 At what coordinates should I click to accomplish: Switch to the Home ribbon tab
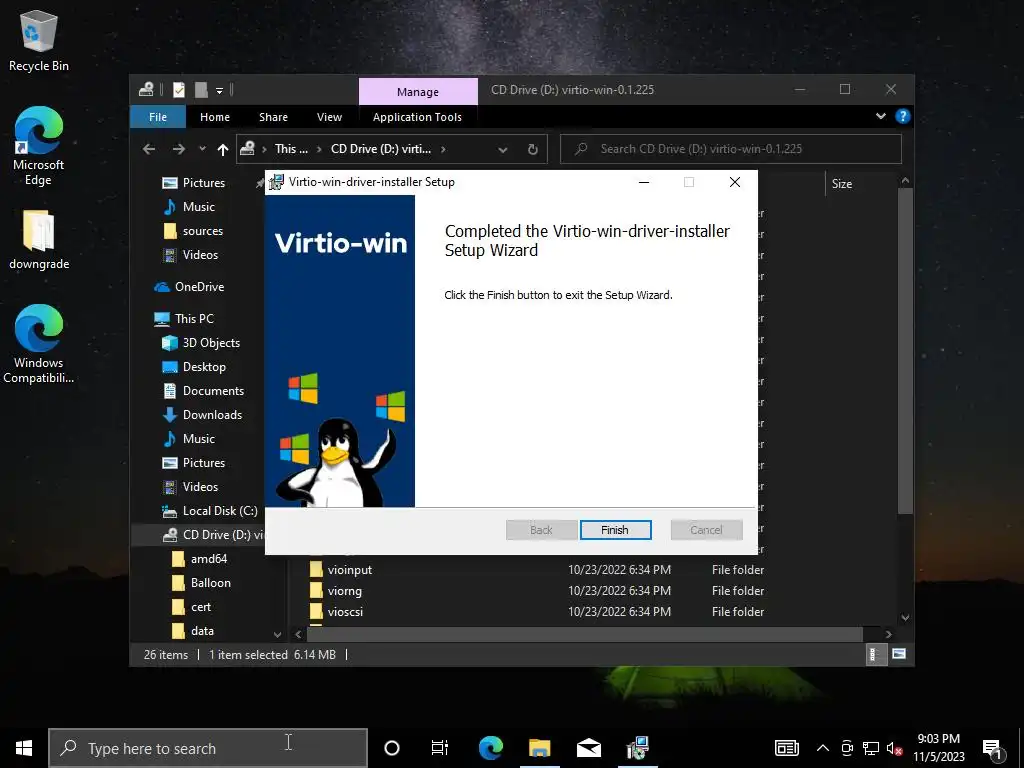[215, 117]
